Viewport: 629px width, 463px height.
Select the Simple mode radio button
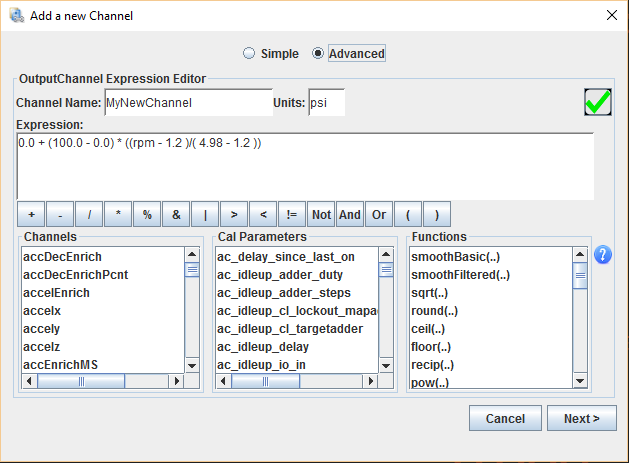(x=249, y=53)
